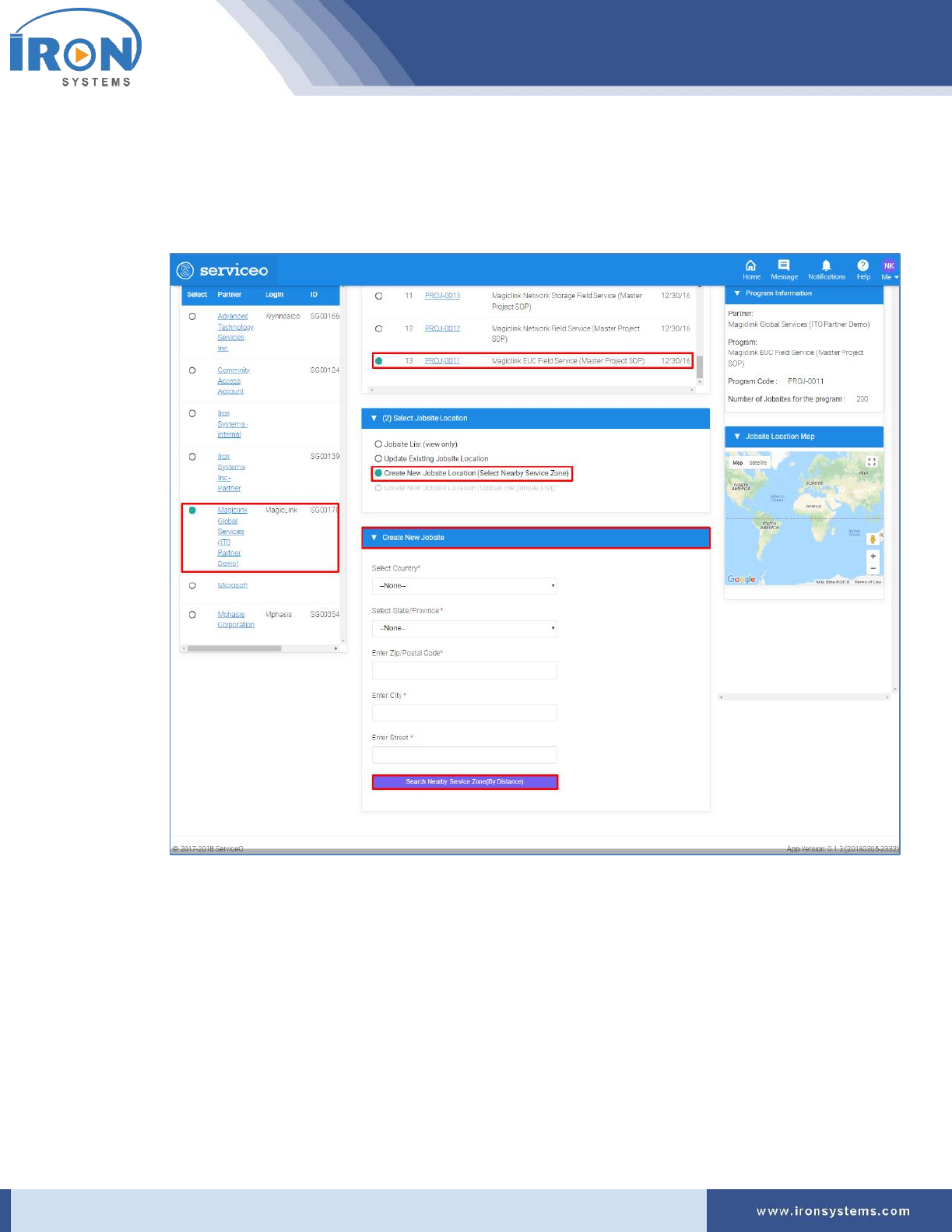Collapse the Create New Jobsite section

tap(374, 538)
